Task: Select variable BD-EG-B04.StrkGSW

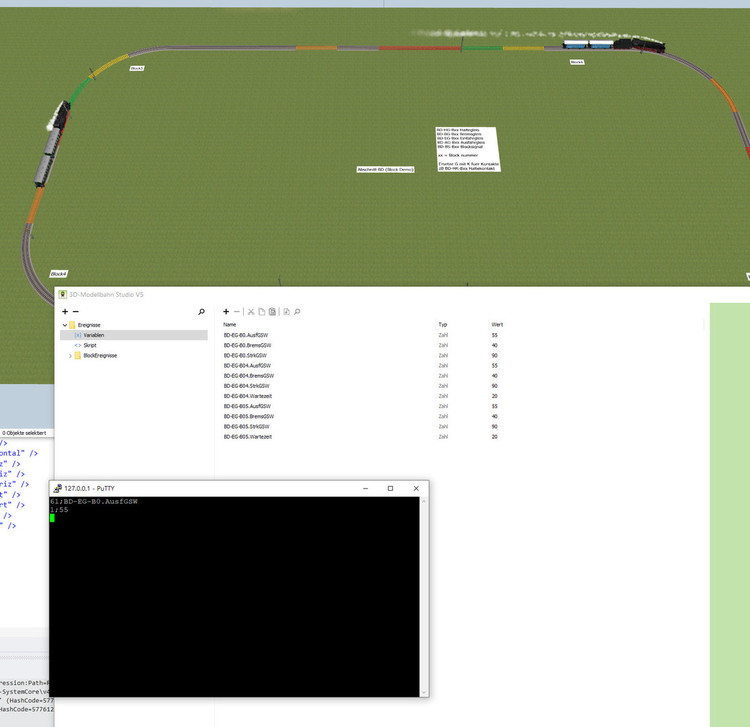Action: 246,386
